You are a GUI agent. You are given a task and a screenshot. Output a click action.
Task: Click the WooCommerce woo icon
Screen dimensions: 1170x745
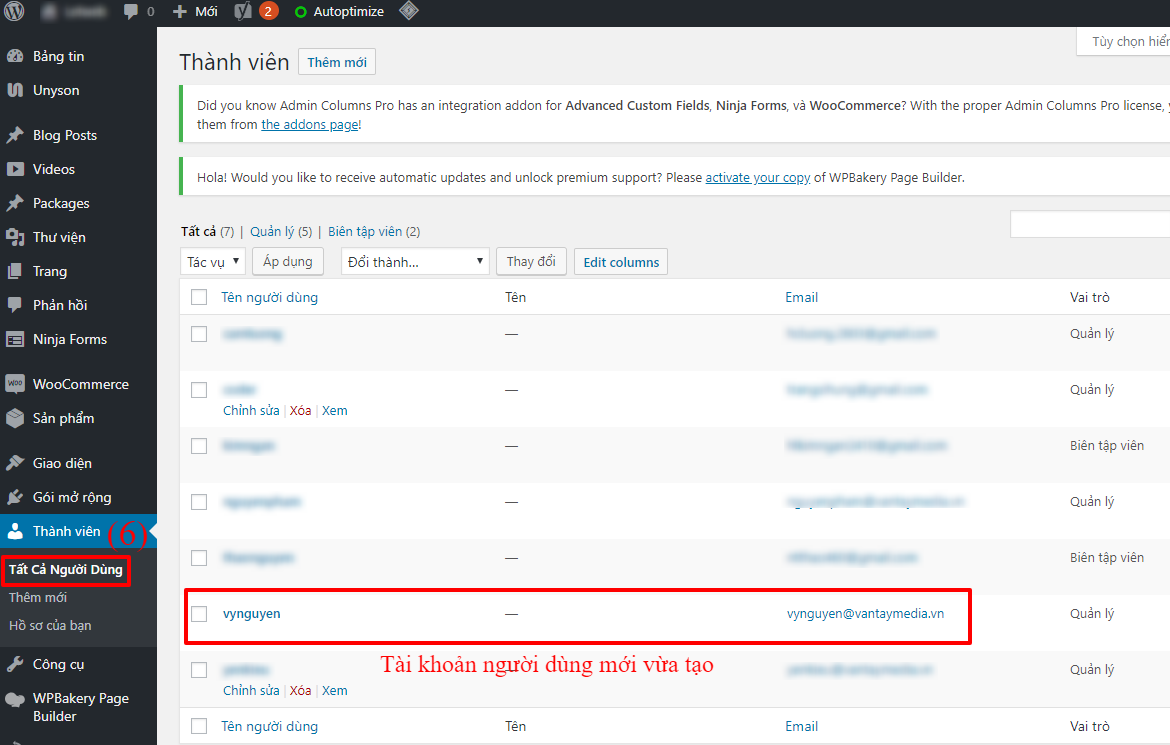pyautogui.click(x=15, y=384)
